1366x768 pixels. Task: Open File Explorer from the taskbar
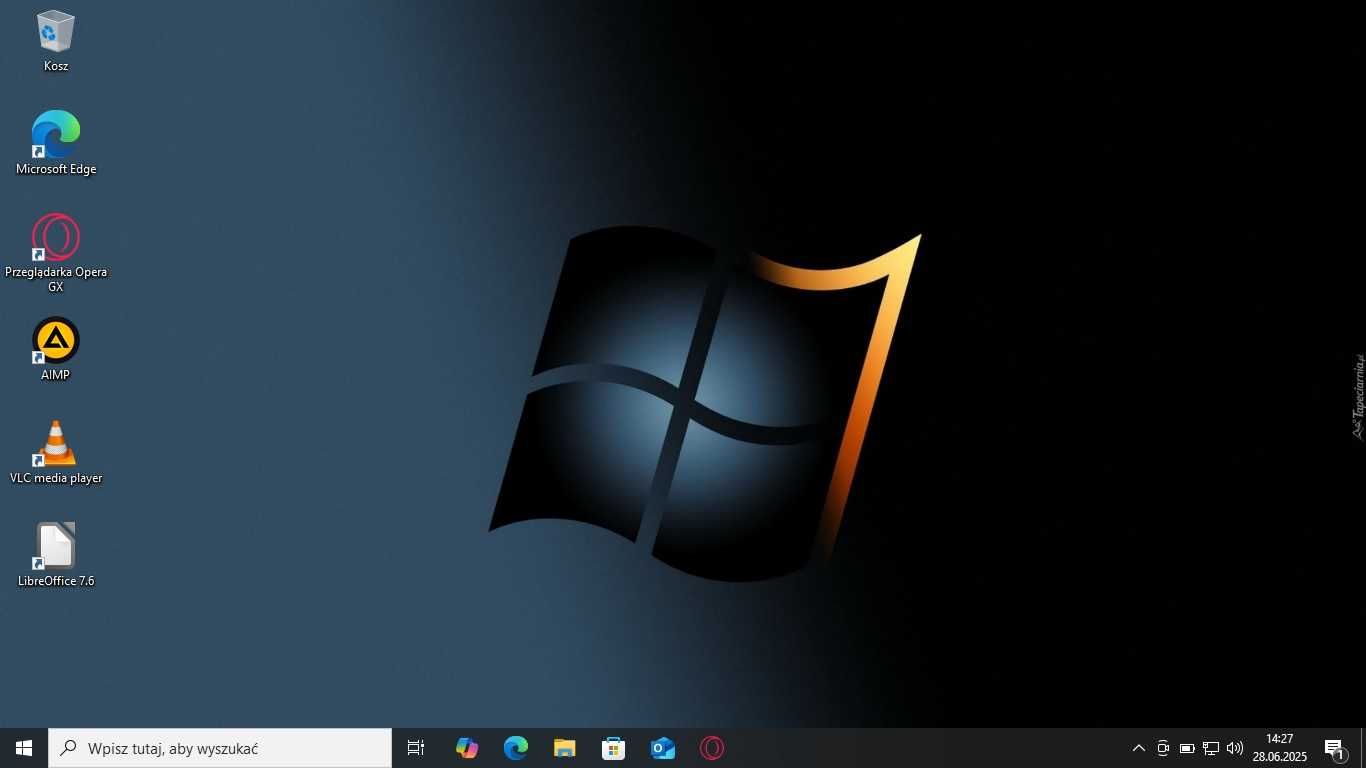coord(565,748)
